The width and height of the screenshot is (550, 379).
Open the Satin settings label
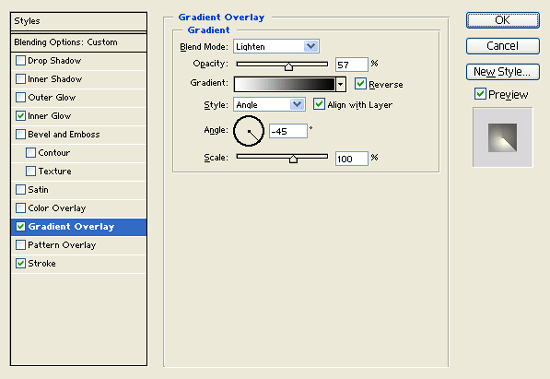[x=38, y=190]
